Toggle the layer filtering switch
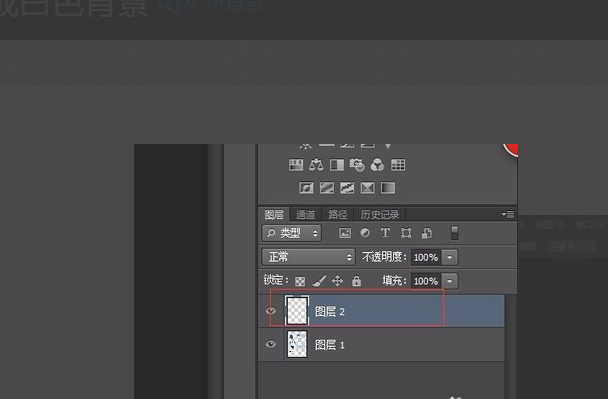This screenshot has width=608, height=399. (x=454, y=233)
